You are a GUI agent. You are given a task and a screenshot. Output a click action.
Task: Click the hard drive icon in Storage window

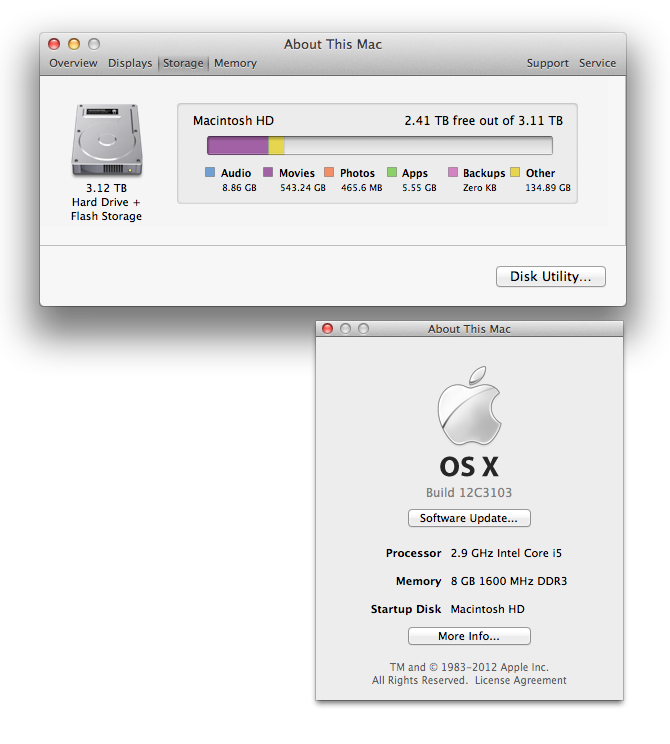[107, 140]
